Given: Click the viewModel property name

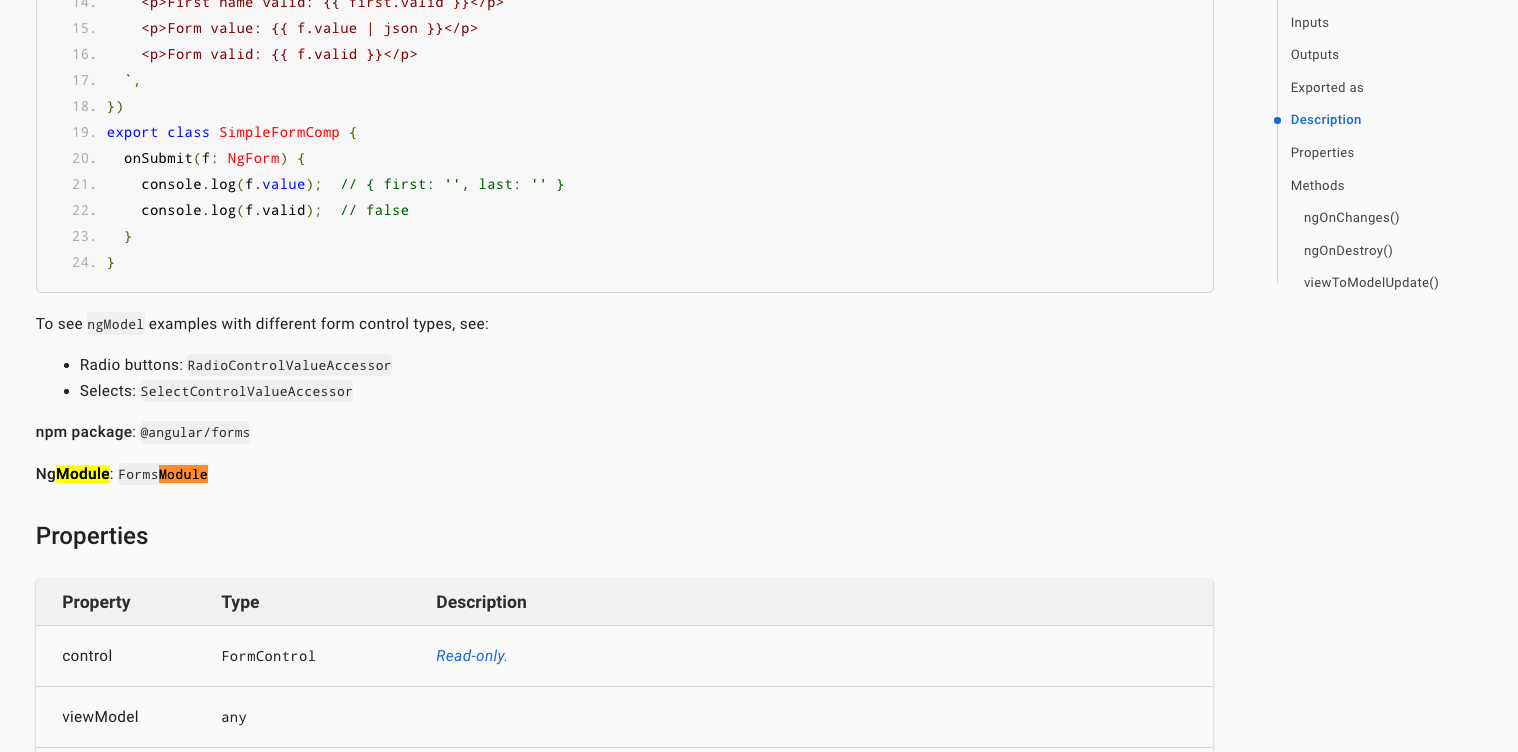Looking at the screenshot, I should (x=100, y=717).
